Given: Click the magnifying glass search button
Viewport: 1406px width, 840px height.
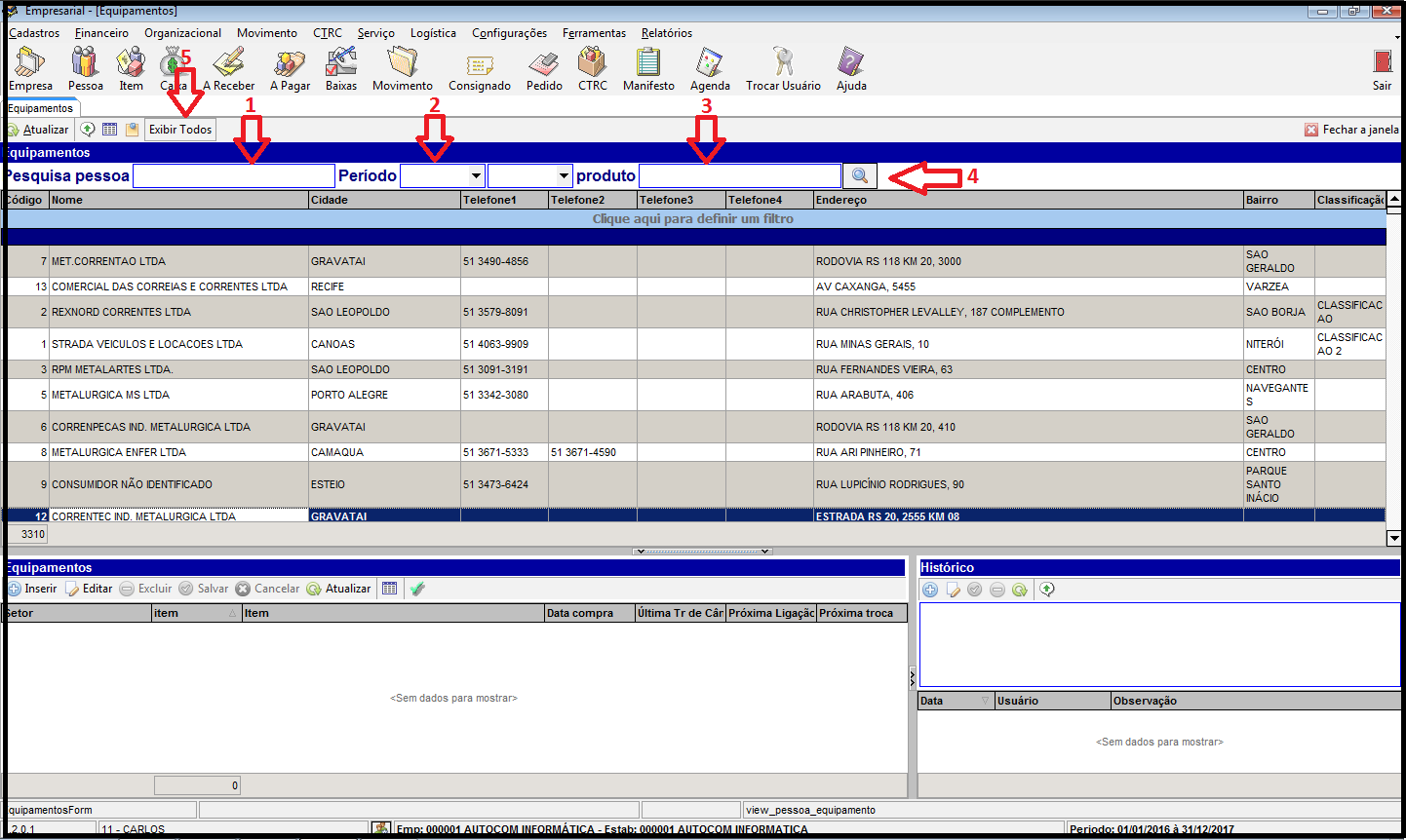Looking at the screenshot, I should [x=860, y=175].
